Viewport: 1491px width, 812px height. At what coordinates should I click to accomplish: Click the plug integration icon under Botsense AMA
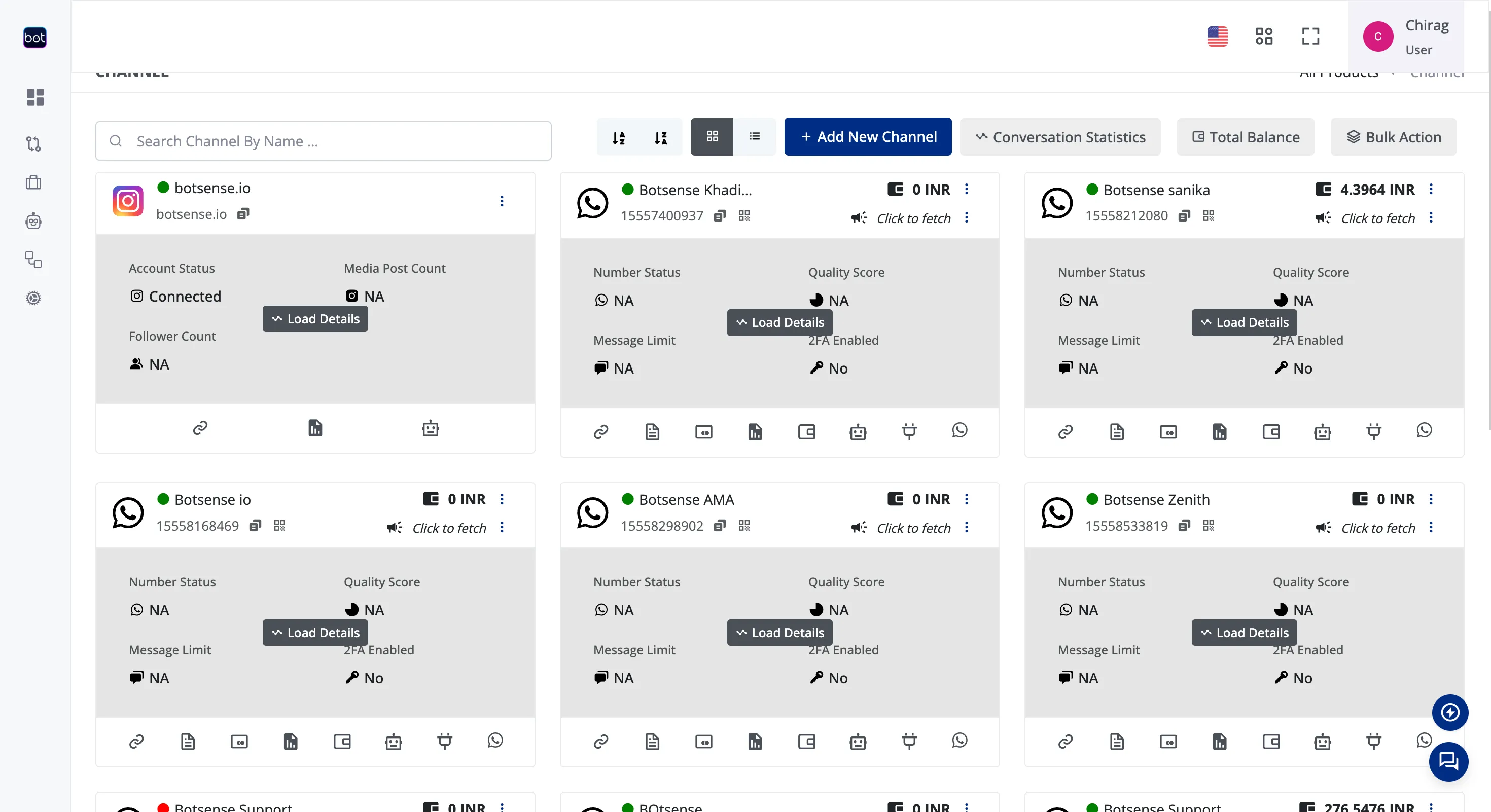click(x=909, y=742)
